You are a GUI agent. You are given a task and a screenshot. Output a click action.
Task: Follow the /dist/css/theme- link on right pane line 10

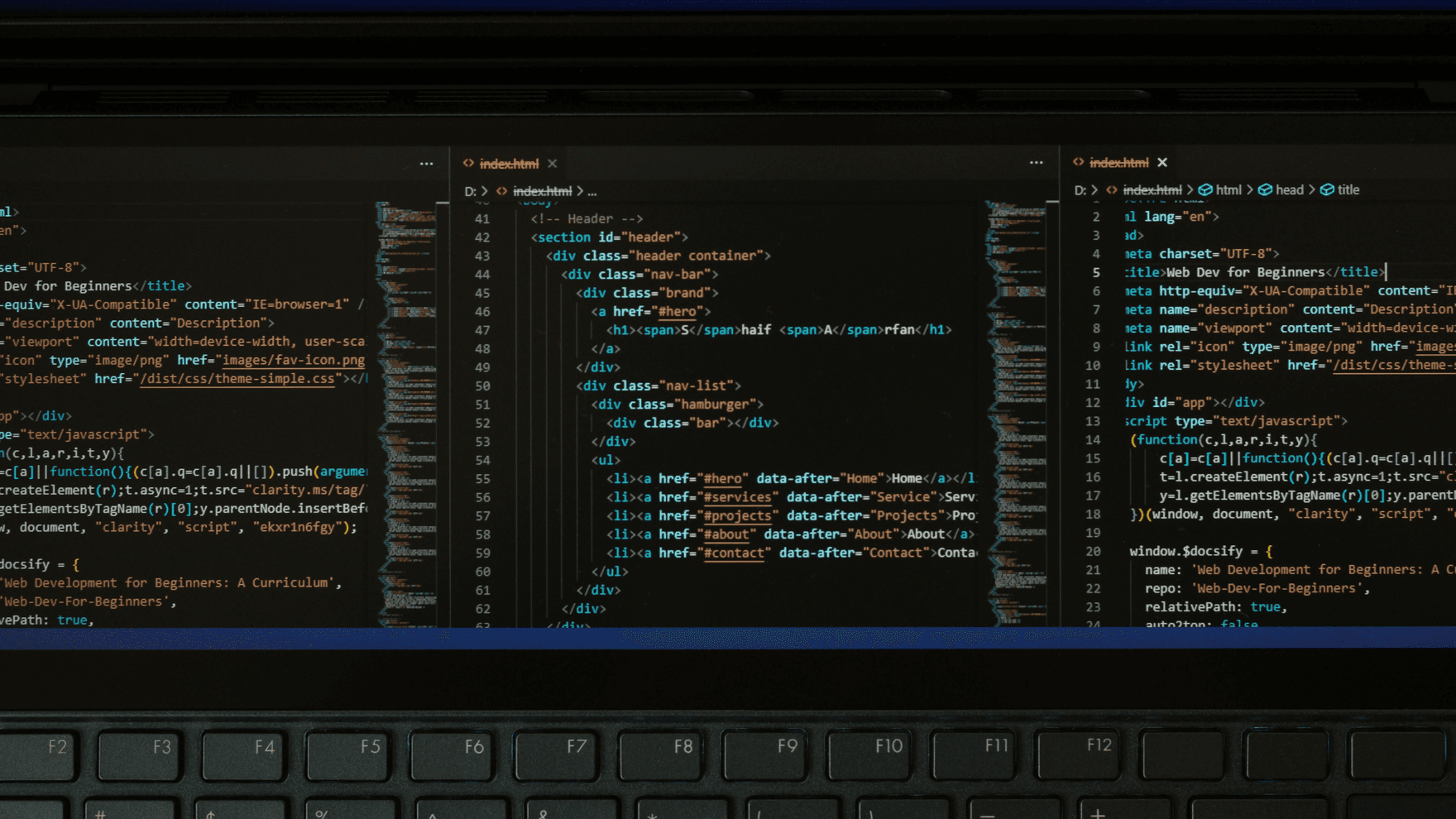point(1394,365)
